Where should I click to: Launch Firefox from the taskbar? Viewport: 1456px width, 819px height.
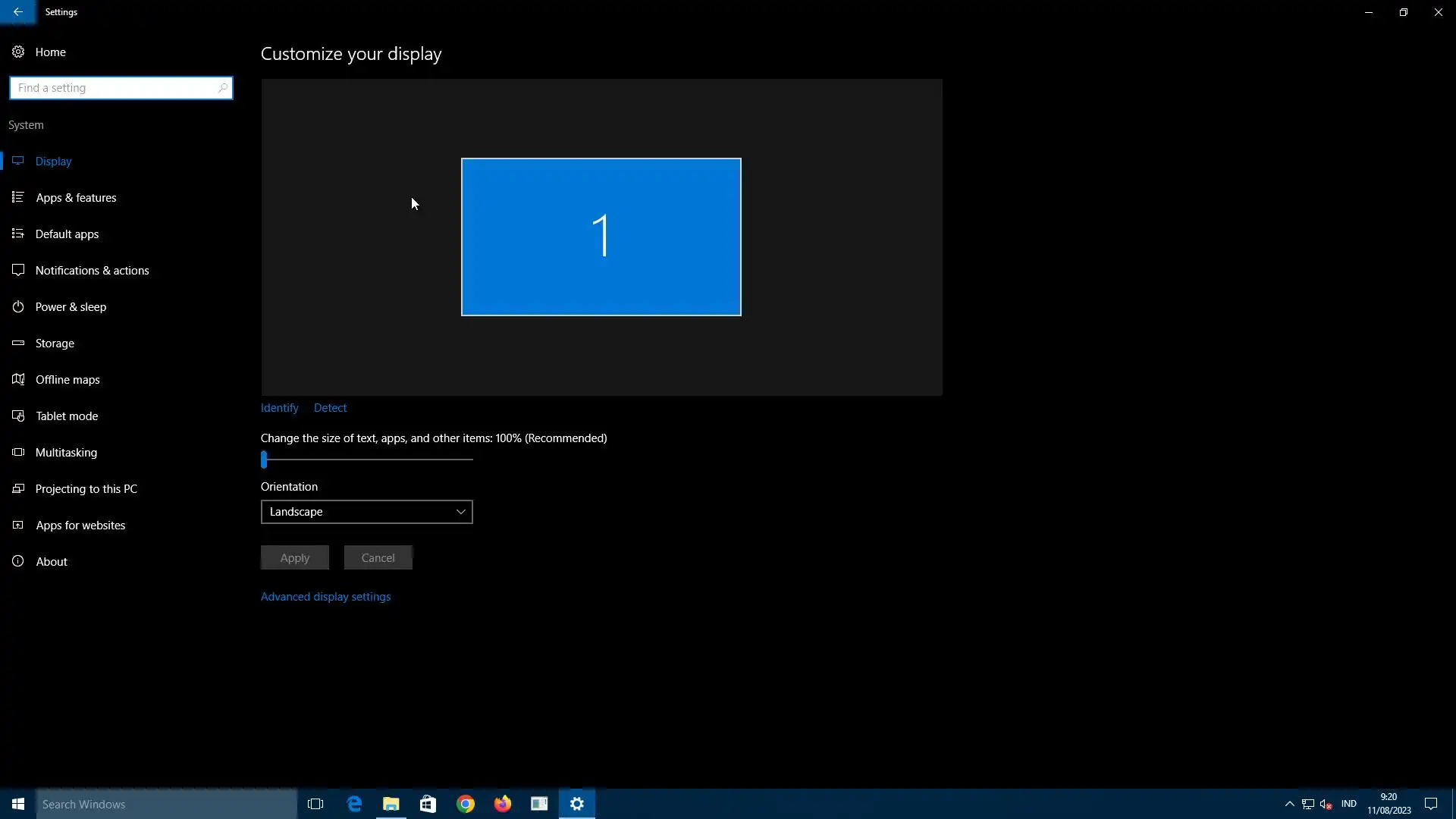pyautogui.click(x=502, y=804)
